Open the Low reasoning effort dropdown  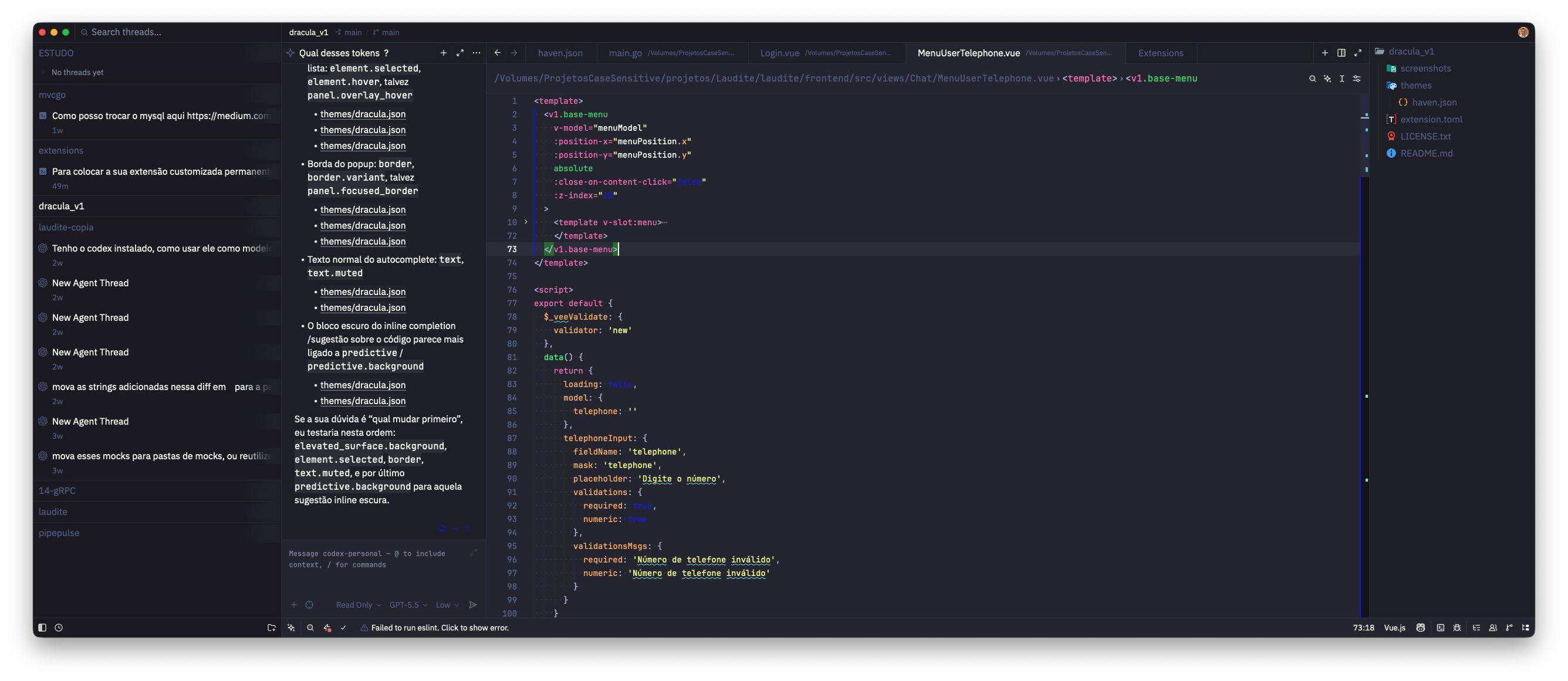pos(447,605)
